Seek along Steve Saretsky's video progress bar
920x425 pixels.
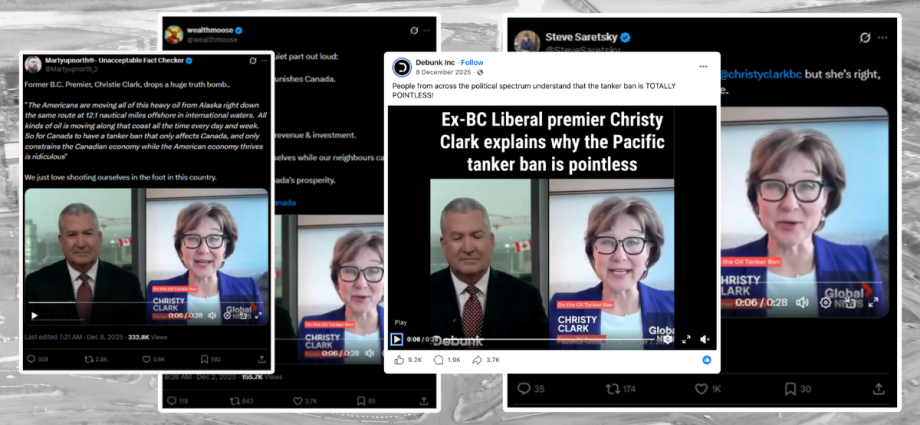point(803,283)
